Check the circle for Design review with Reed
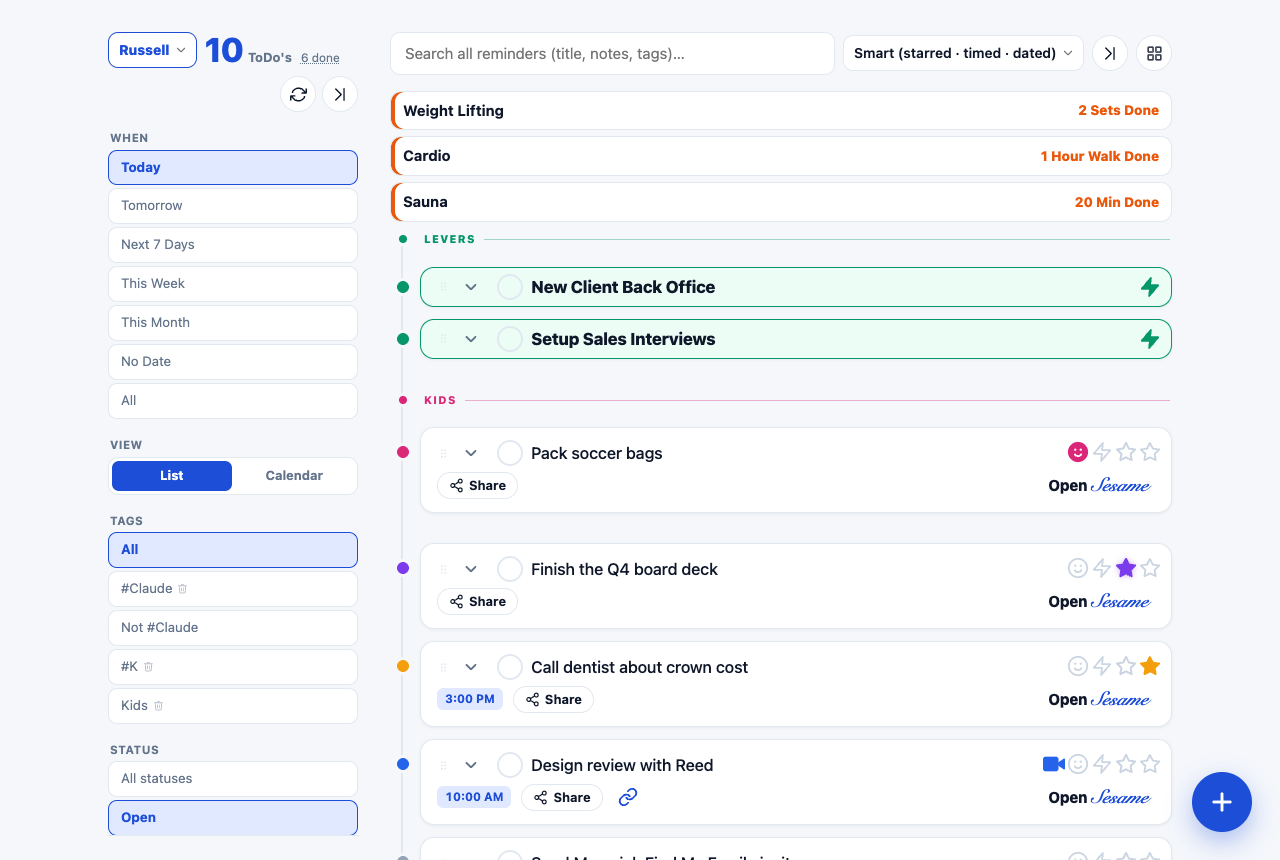Viewport: 1280px width, 860px height. click(x=510, y=765)
